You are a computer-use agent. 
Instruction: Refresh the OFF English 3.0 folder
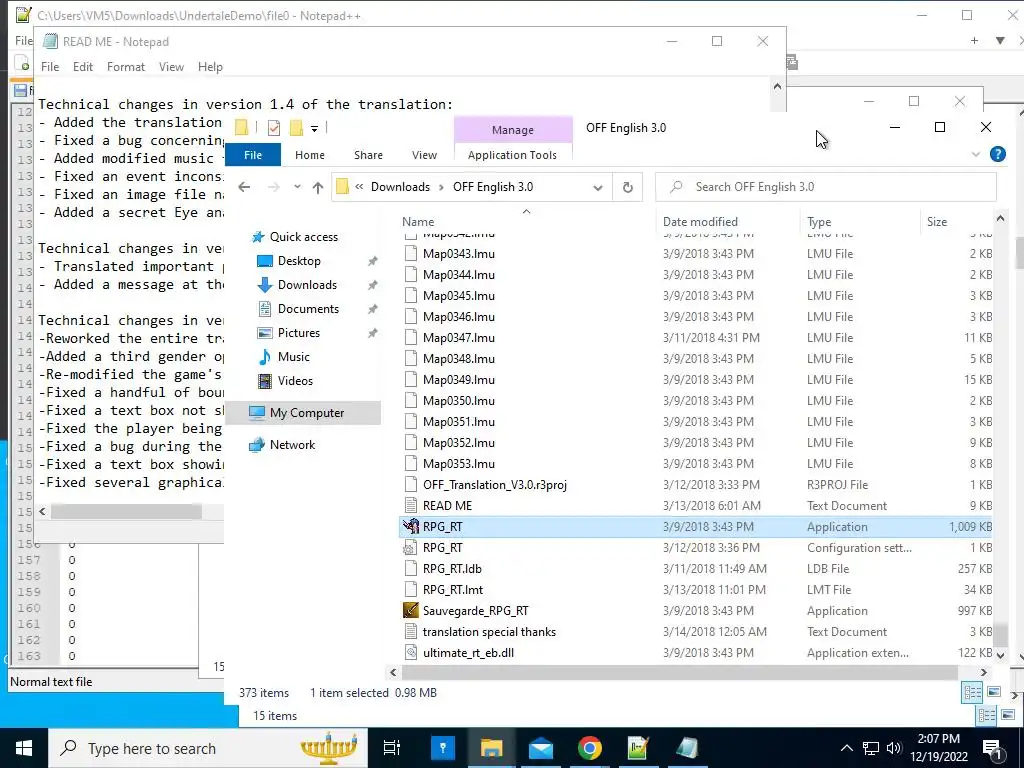[x=628, y=187]
